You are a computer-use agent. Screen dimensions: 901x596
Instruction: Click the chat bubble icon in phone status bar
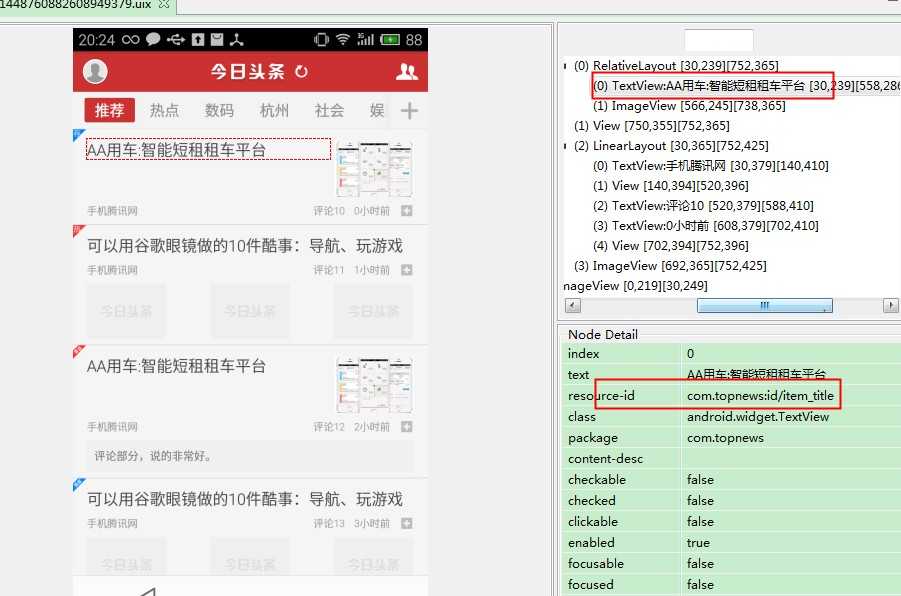coord(153,40)
